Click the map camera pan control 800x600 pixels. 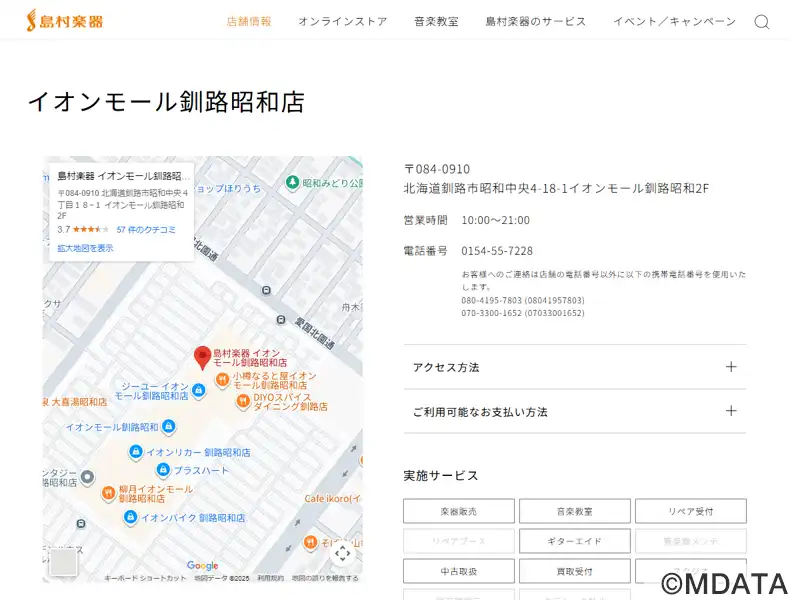coord(343,553)
